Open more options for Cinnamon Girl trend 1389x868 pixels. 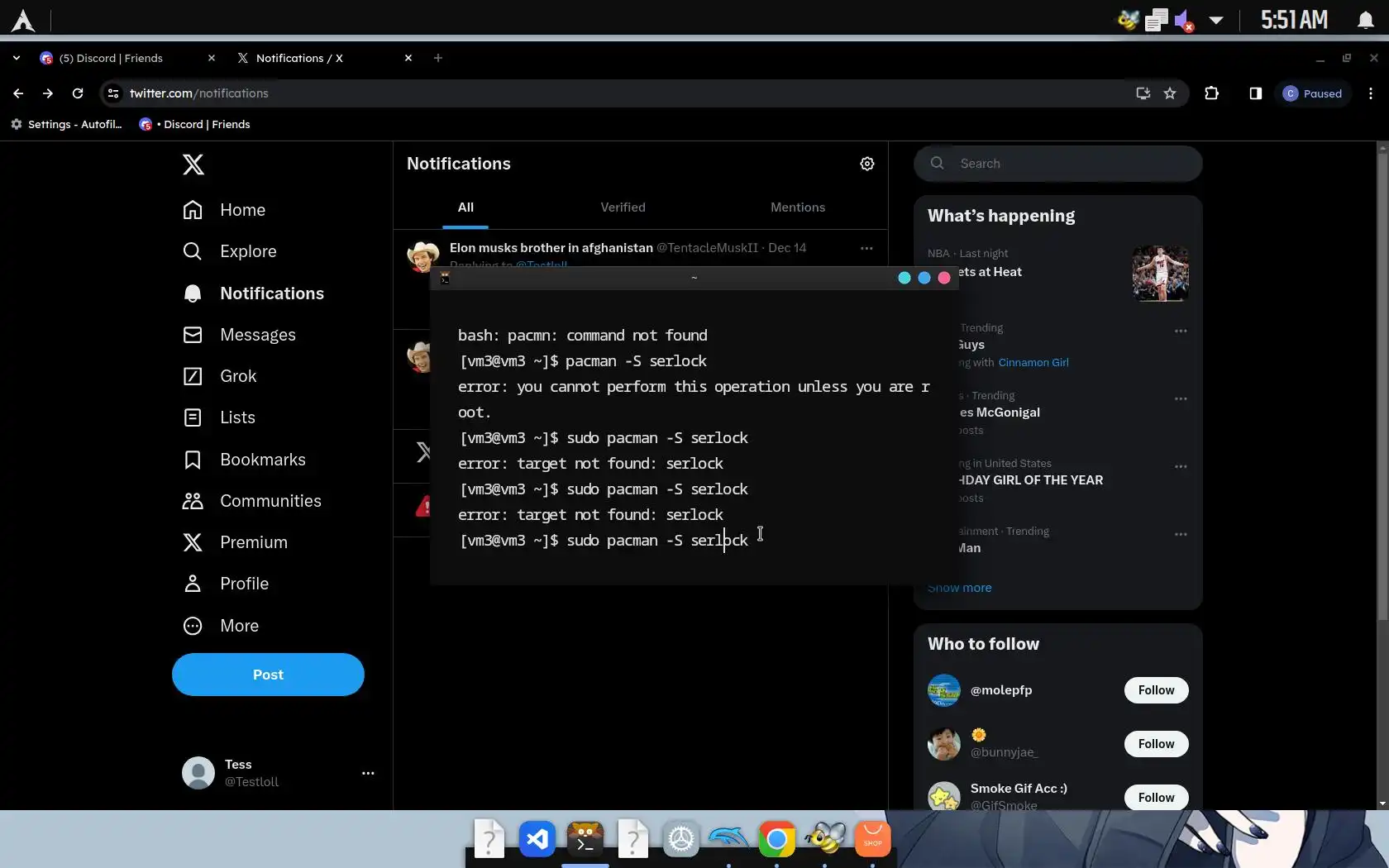tap(1181, 331)
